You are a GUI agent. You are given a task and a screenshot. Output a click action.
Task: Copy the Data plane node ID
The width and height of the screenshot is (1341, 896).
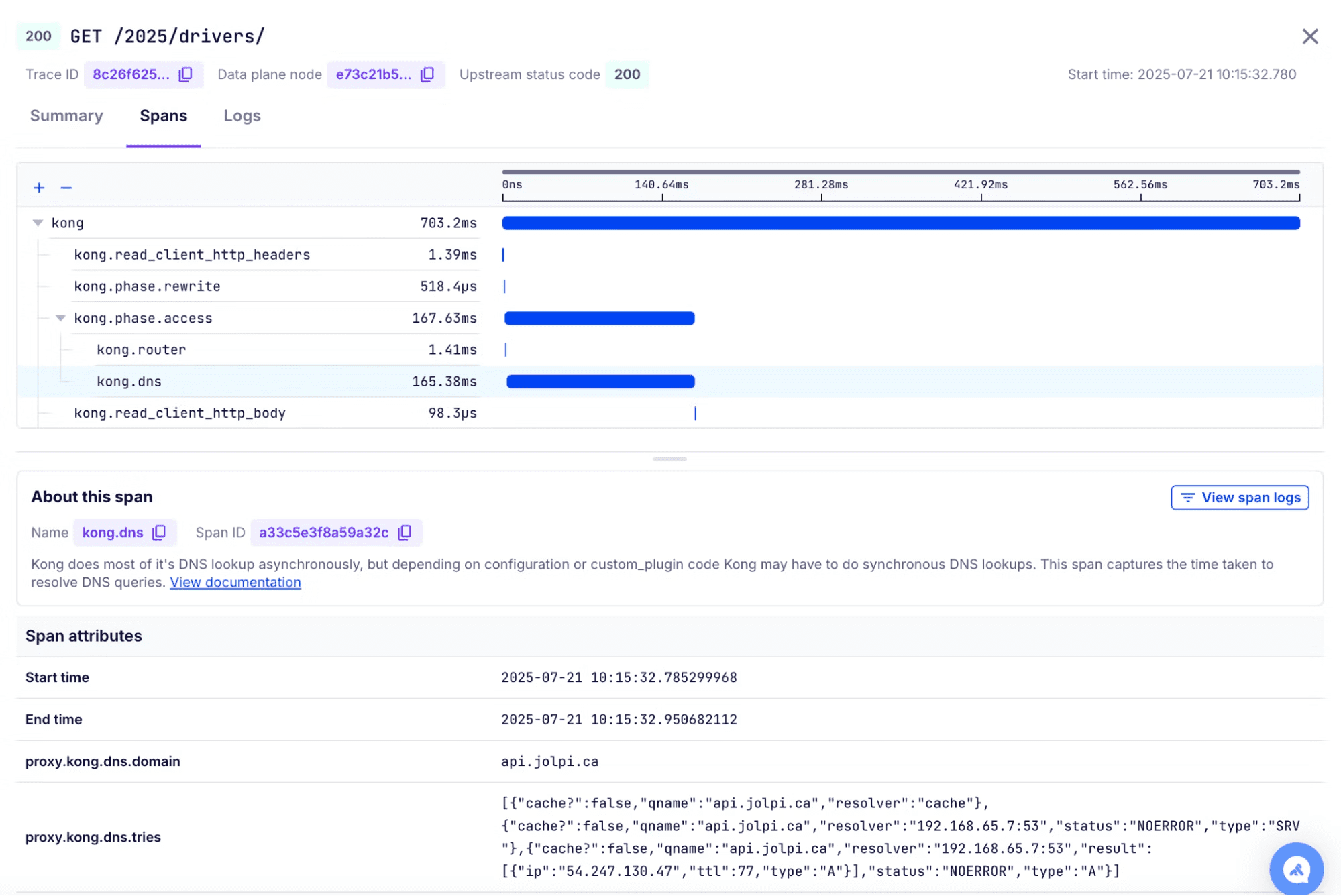point(427,74)
